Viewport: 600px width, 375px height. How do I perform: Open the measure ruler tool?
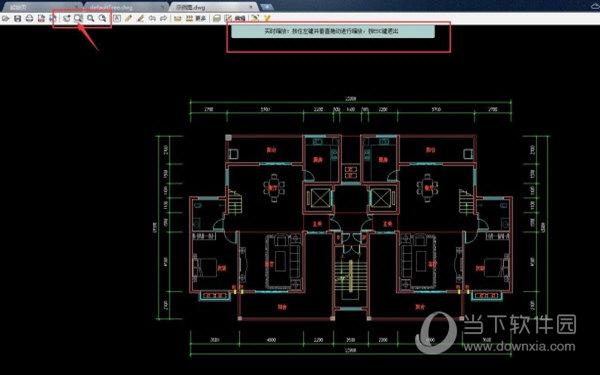[178, 18]
